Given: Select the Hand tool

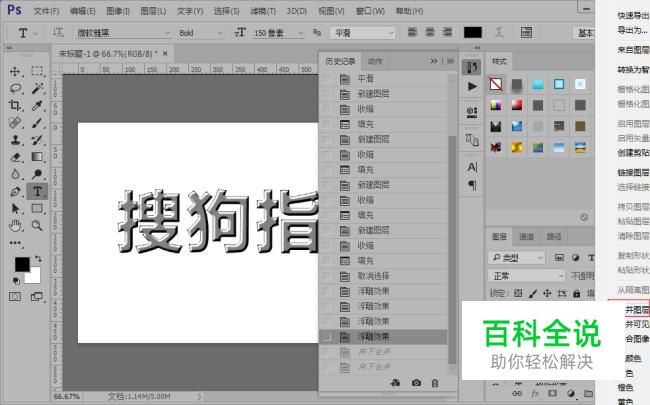Looking at the screenshot, I should pyautogui.click(x=15, y=226).
